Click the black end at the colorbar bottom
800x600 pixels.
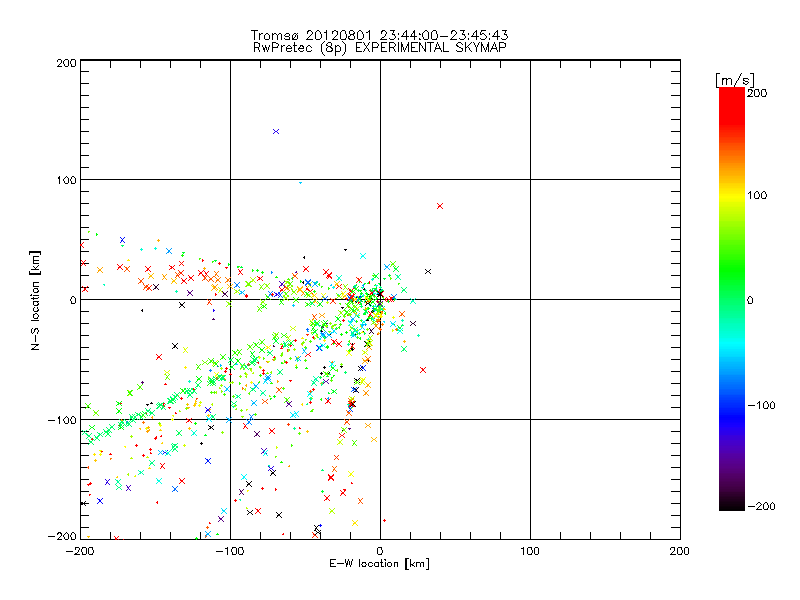tap(732, 505)
